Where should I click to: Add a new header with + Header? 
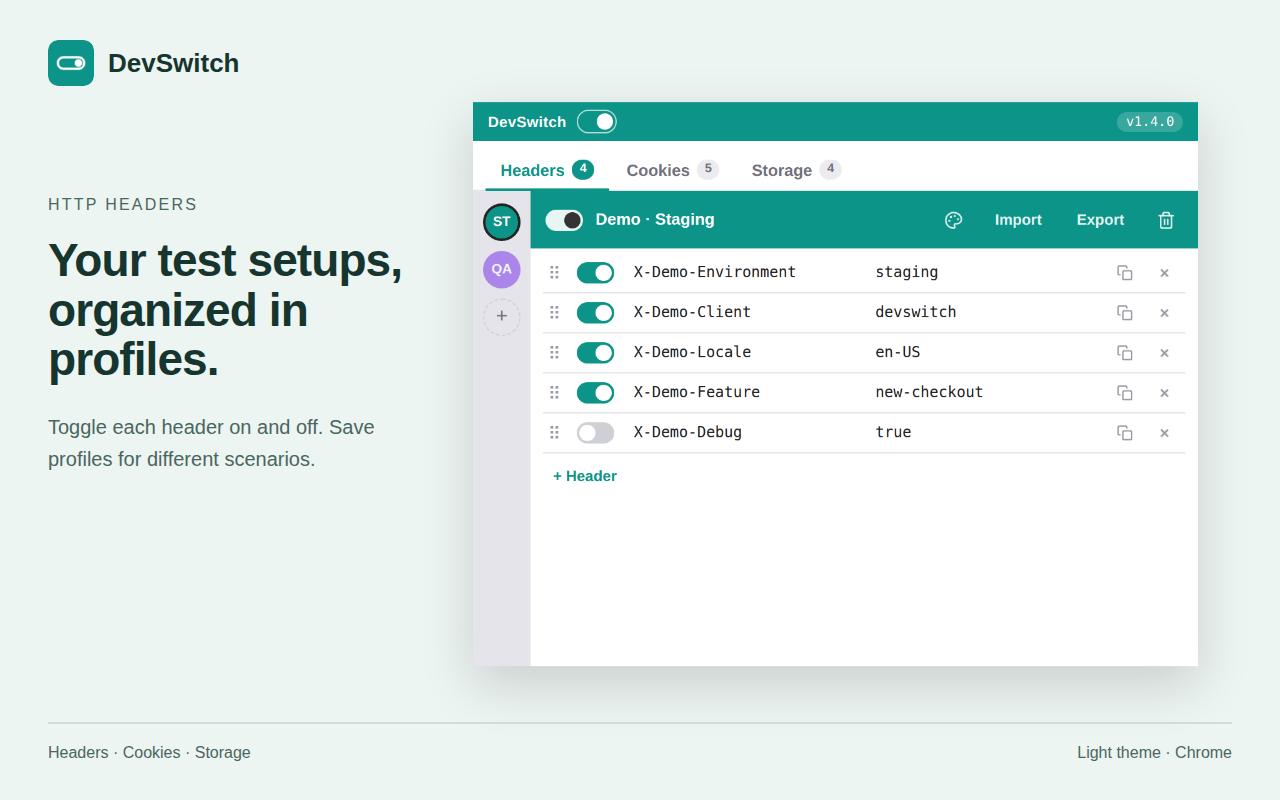pos(585,476)
